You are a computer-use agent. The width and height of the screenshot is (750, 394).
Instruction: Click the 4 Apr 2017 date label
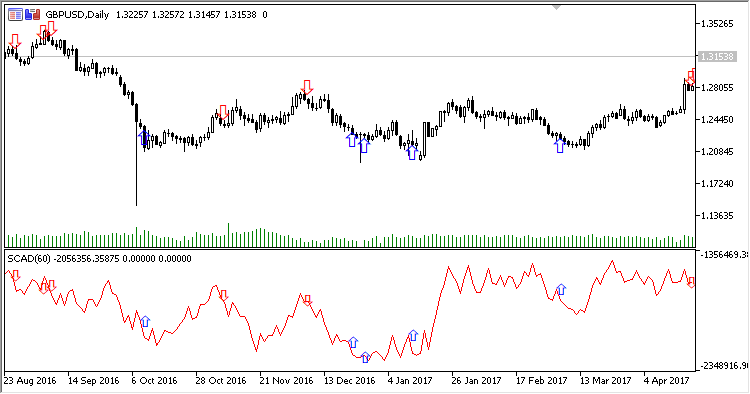(x=666, y=381)
